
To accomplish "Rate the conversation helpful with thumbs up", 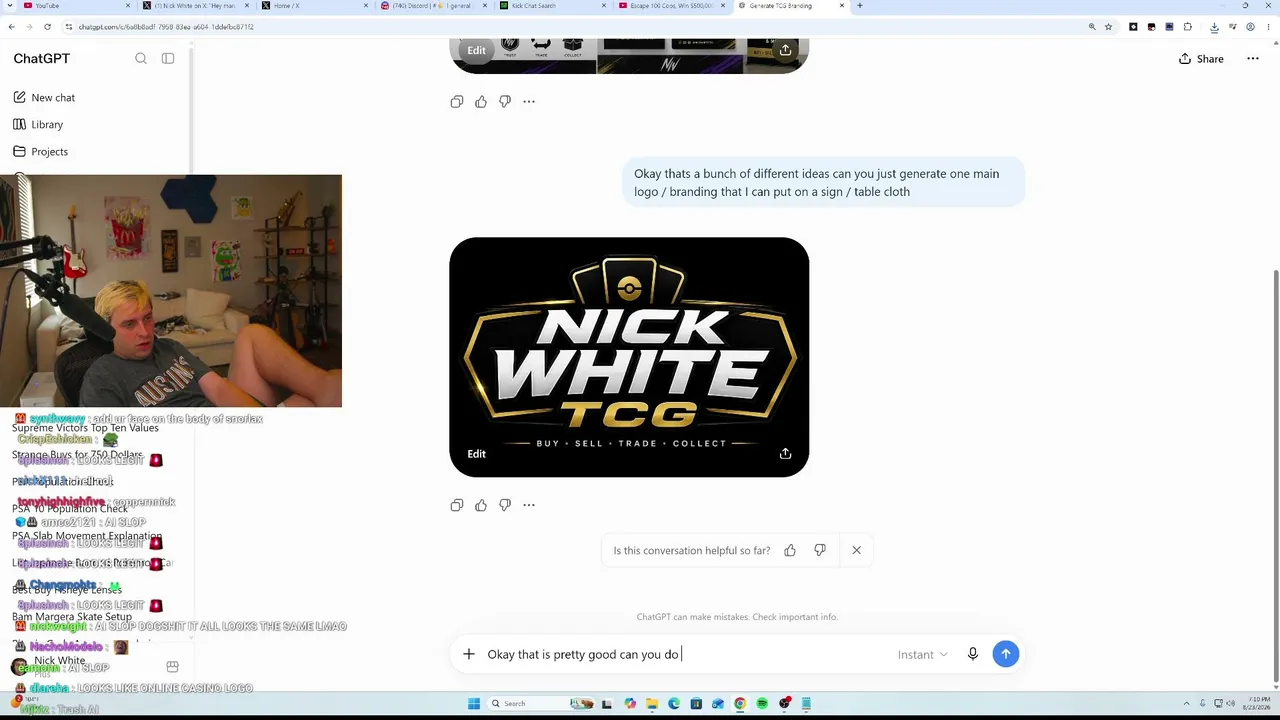I will pyautogui.click(x=790, y=550).
